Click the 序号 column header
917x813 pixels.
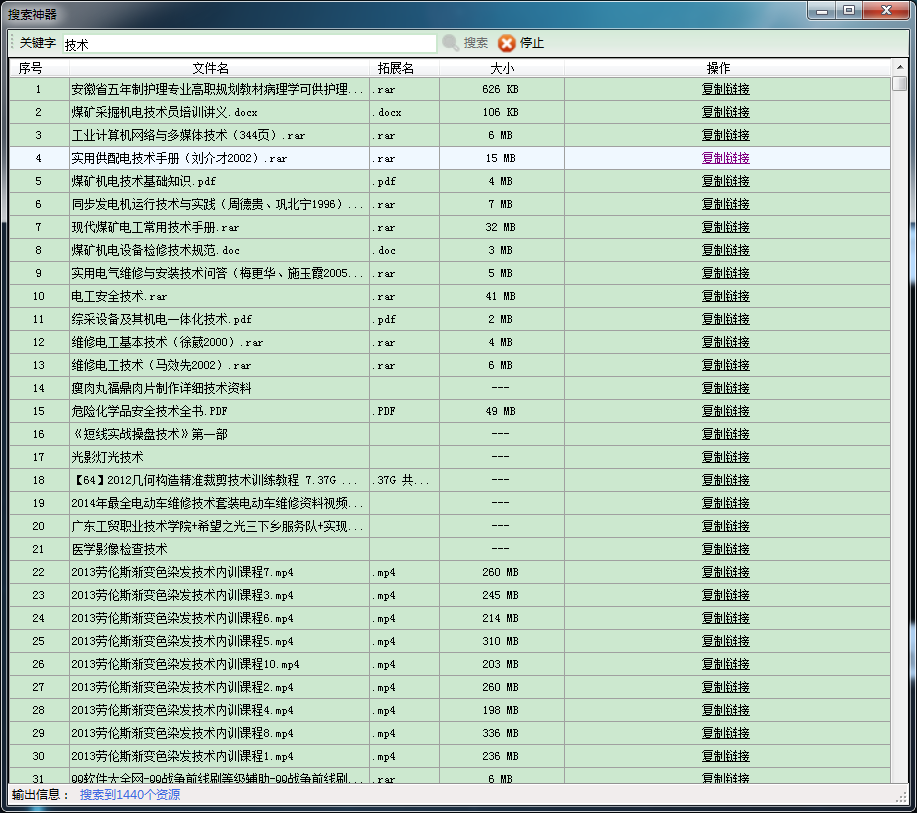[31, 68]
